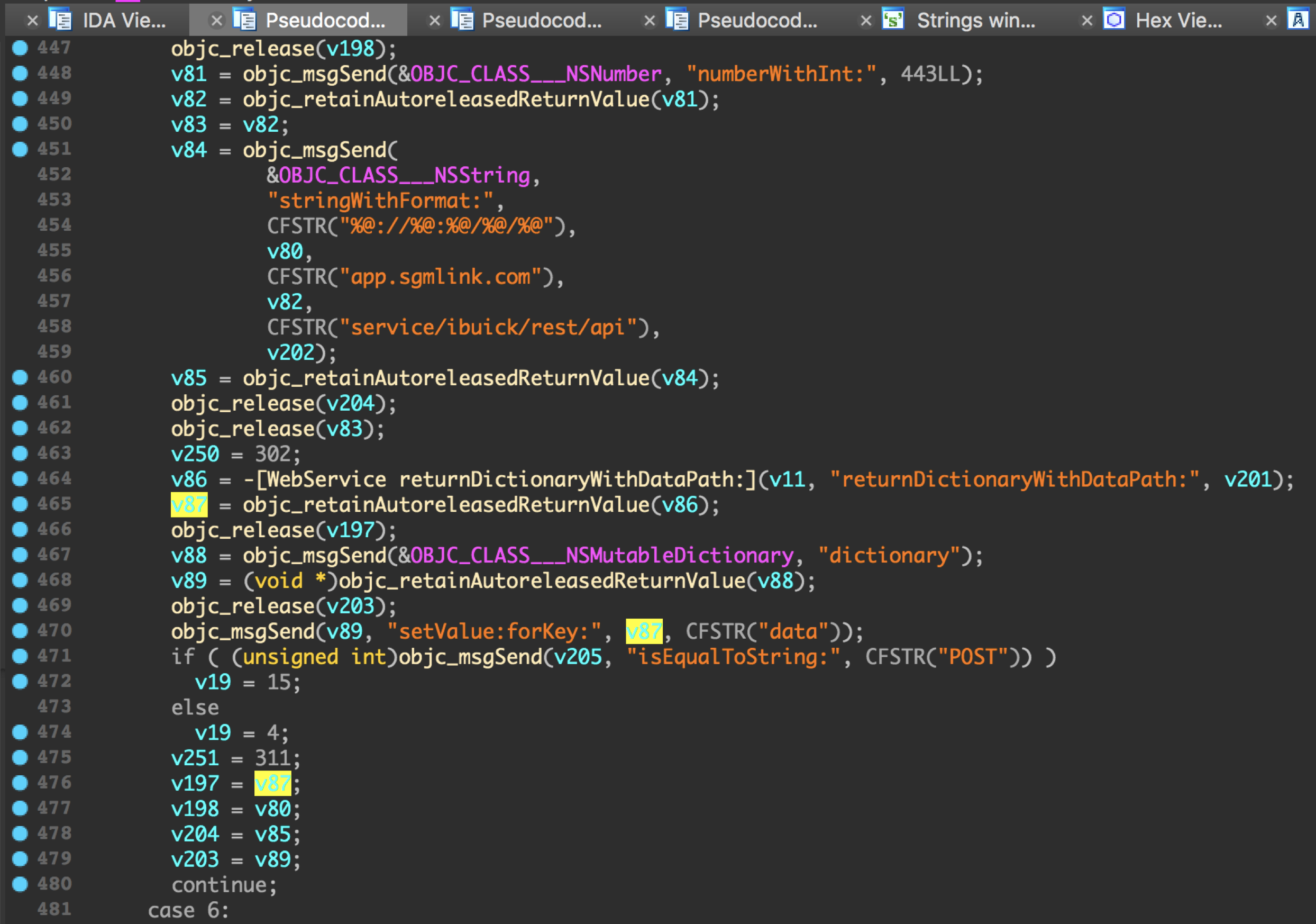The image size is (1316, 924).
Task: Click the Hex View tab icon
Action: click(1113, 20)
